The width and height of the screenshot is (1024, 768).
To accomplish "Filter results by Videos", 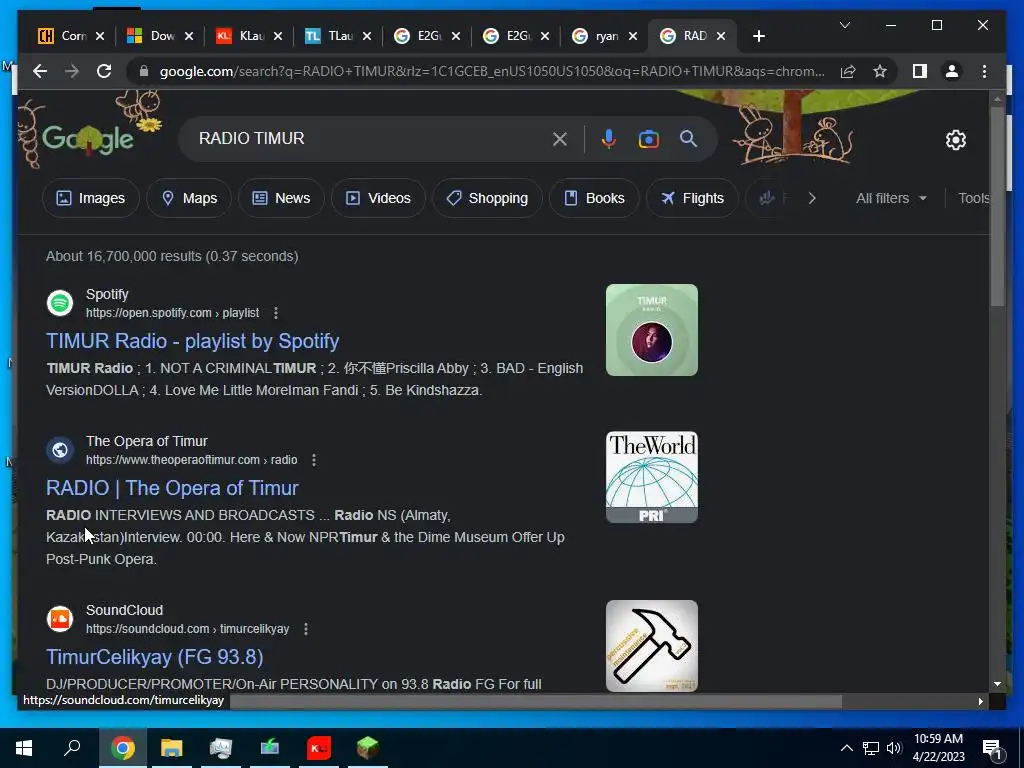I will tap(378, 198).
